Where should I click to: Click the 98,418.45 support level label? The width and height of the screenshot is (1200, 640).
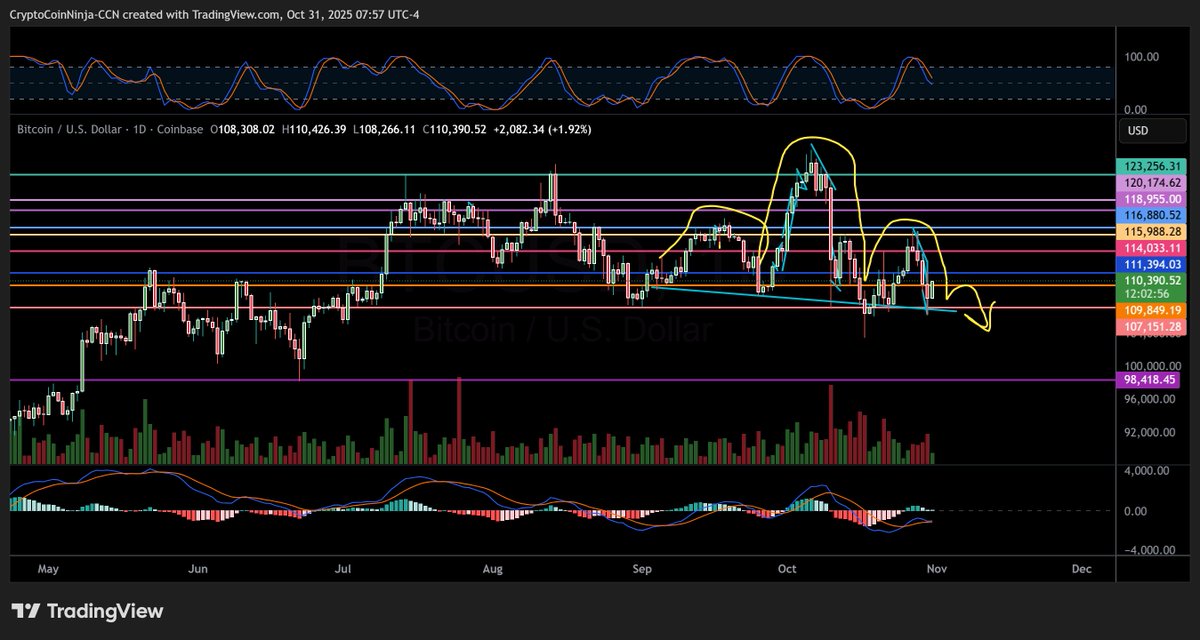1150,380
